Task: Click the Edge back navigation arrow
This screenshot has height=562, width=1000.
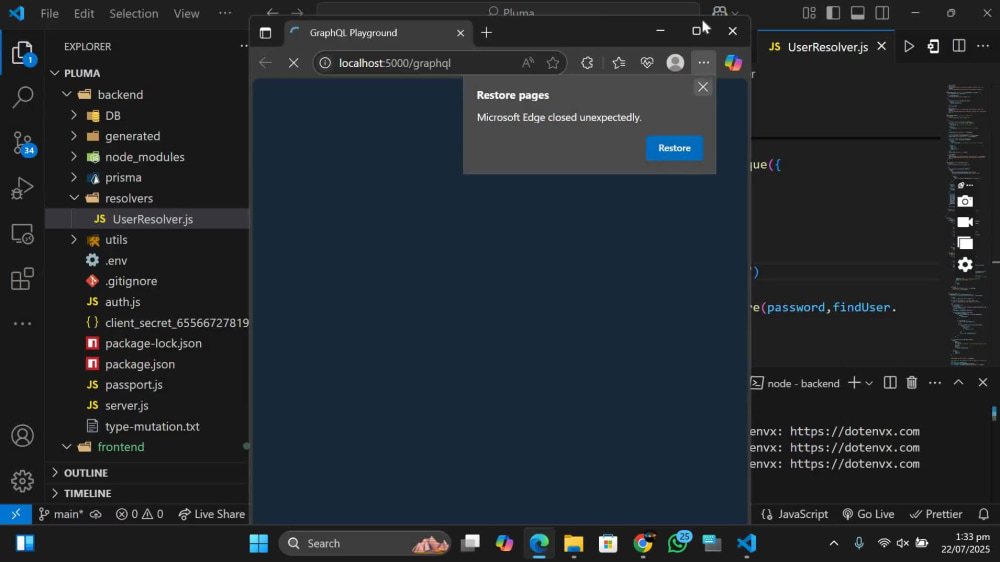Action: (x=265, y=63)
